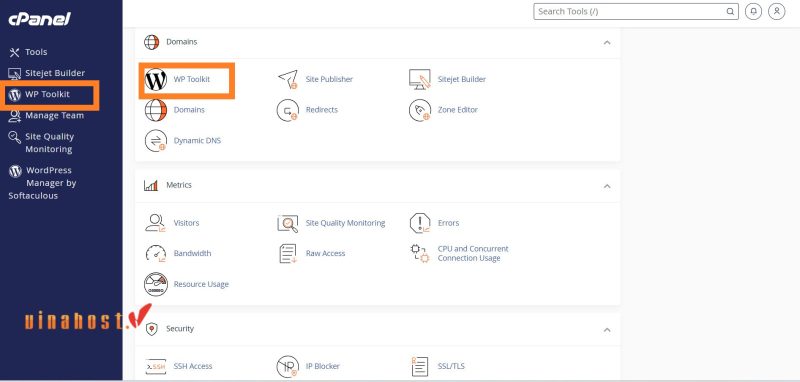Screen dimensions: 800x382
Task: Select Site Quality Monitoring in the sidebar
Action: tap(49, 143)
